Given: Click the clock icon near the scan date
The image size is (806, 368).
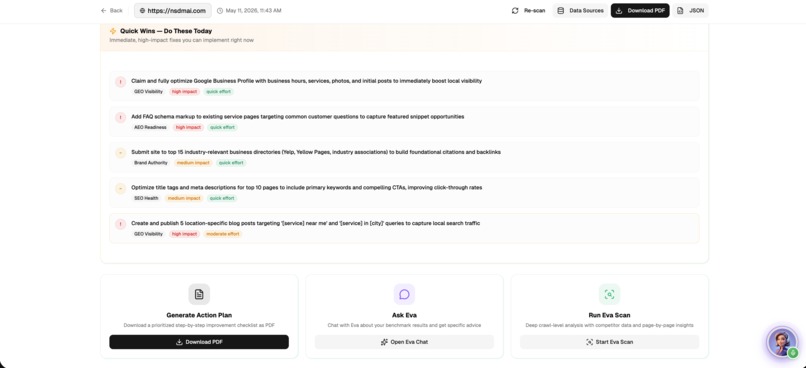Looking at the screenshot, I should (220, 10).
